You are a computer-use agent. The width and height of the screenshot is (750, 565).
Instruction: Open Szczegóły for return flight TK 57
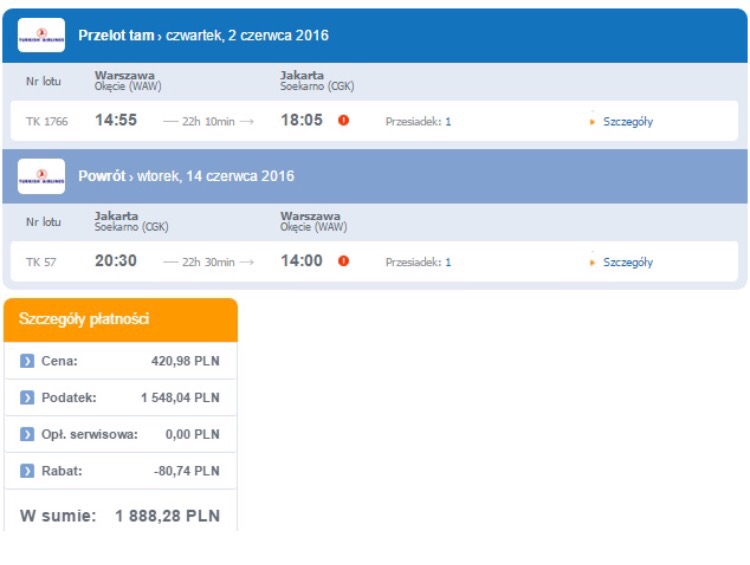(628, 262)
